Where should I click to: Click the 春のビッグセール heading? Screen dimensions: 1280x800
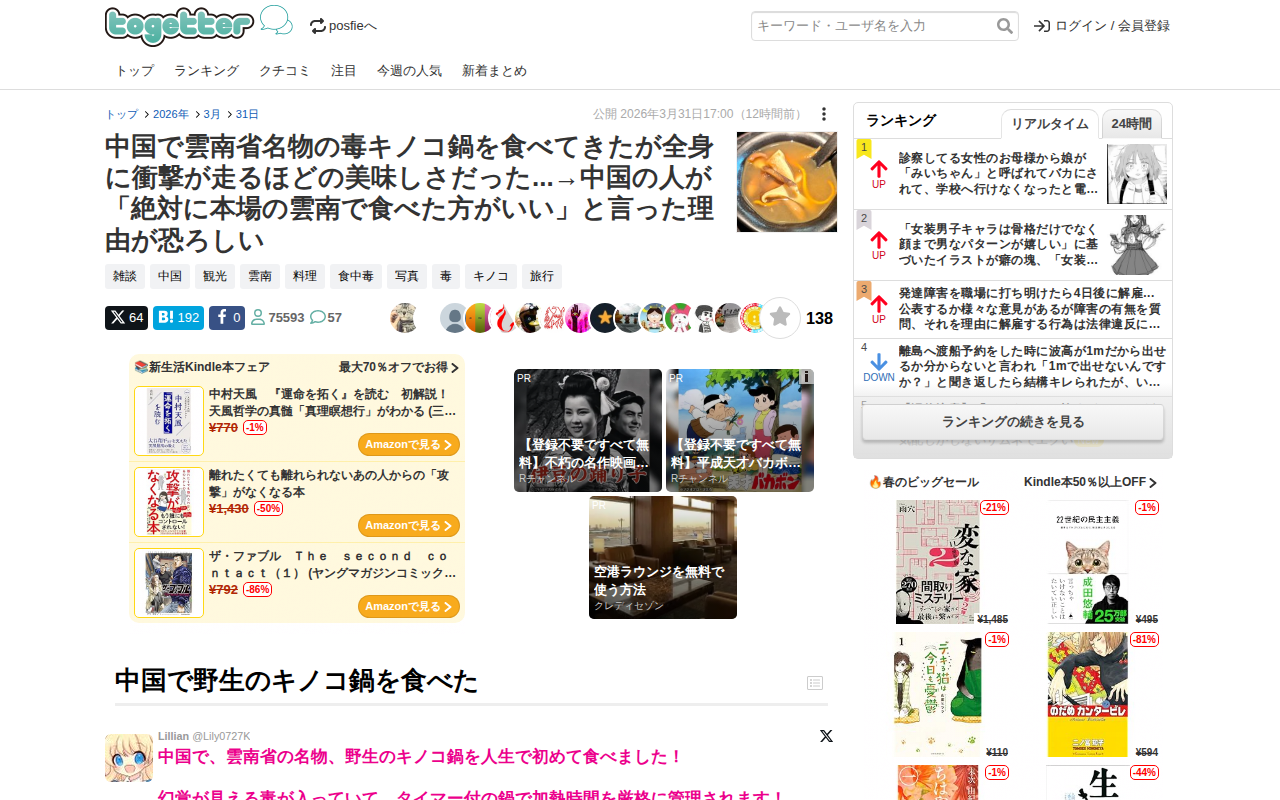pyautogui.click(x=923, y=482)
